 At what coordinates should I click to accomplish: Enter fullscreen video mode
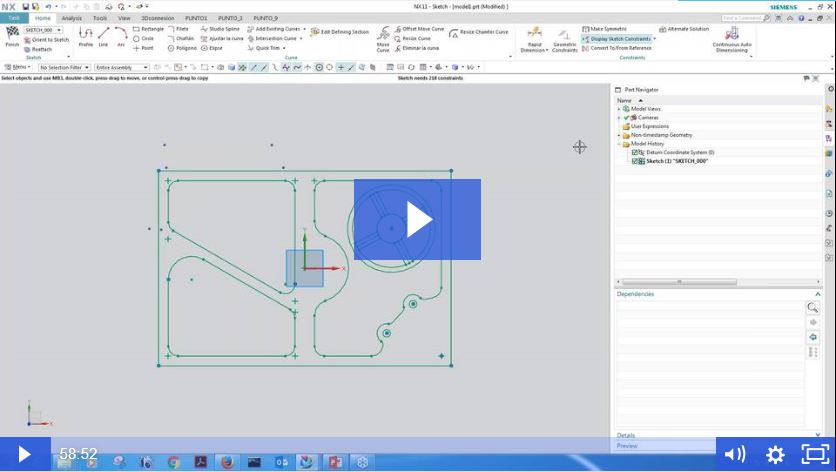tap(815, 454)
